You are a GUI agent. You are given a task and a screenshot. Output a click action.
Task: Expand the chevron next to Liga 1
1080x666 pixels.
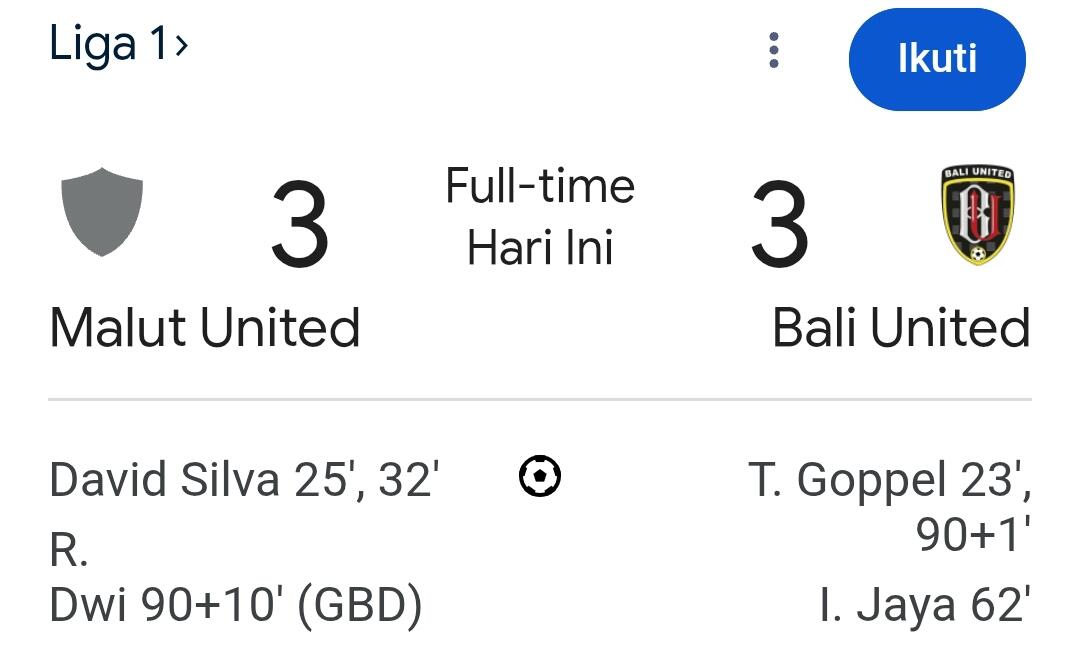click(181, 45)
